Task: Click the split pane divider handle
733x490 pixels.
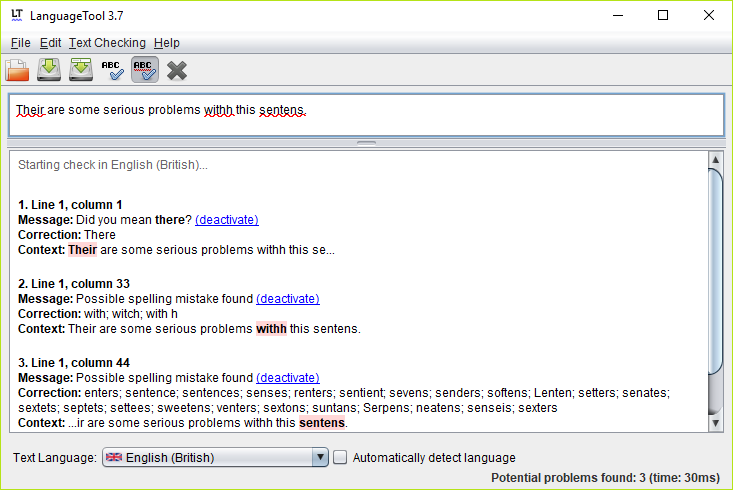Action: coord(366,143)
